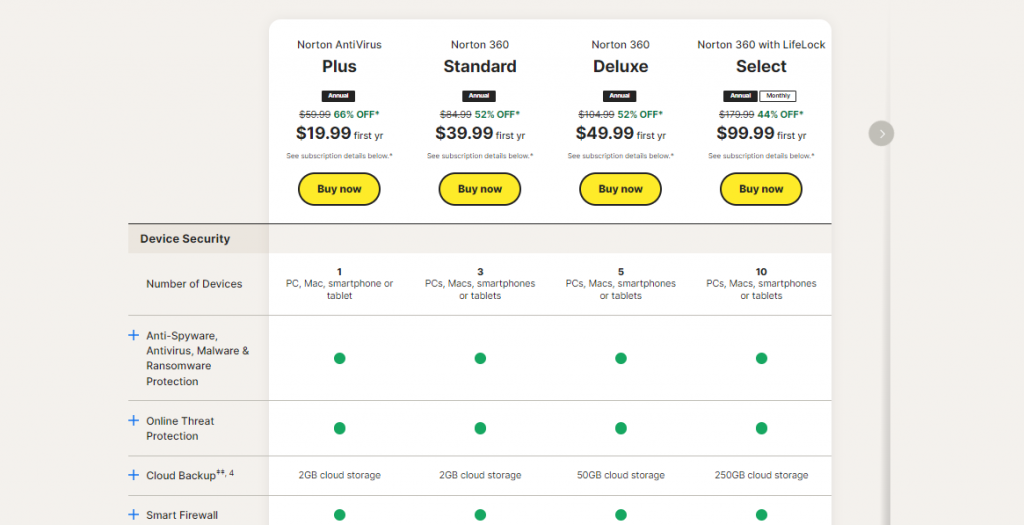Select Annual badge under AntiVirus Plus
This screenshot has height=525, width=1024.
click(339, 96)
